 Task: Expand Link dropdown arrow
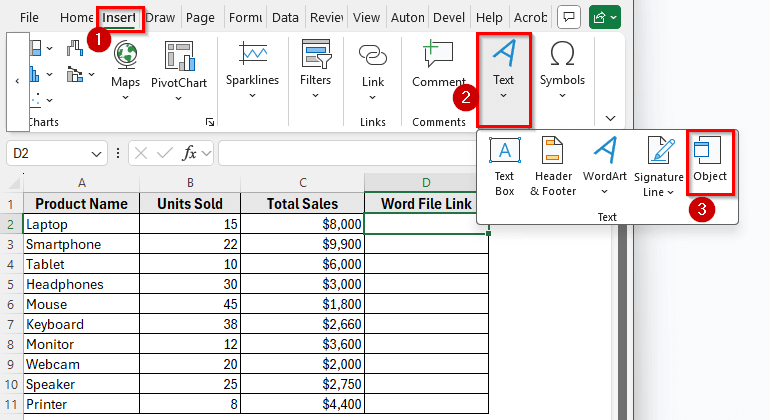point(373,98)
